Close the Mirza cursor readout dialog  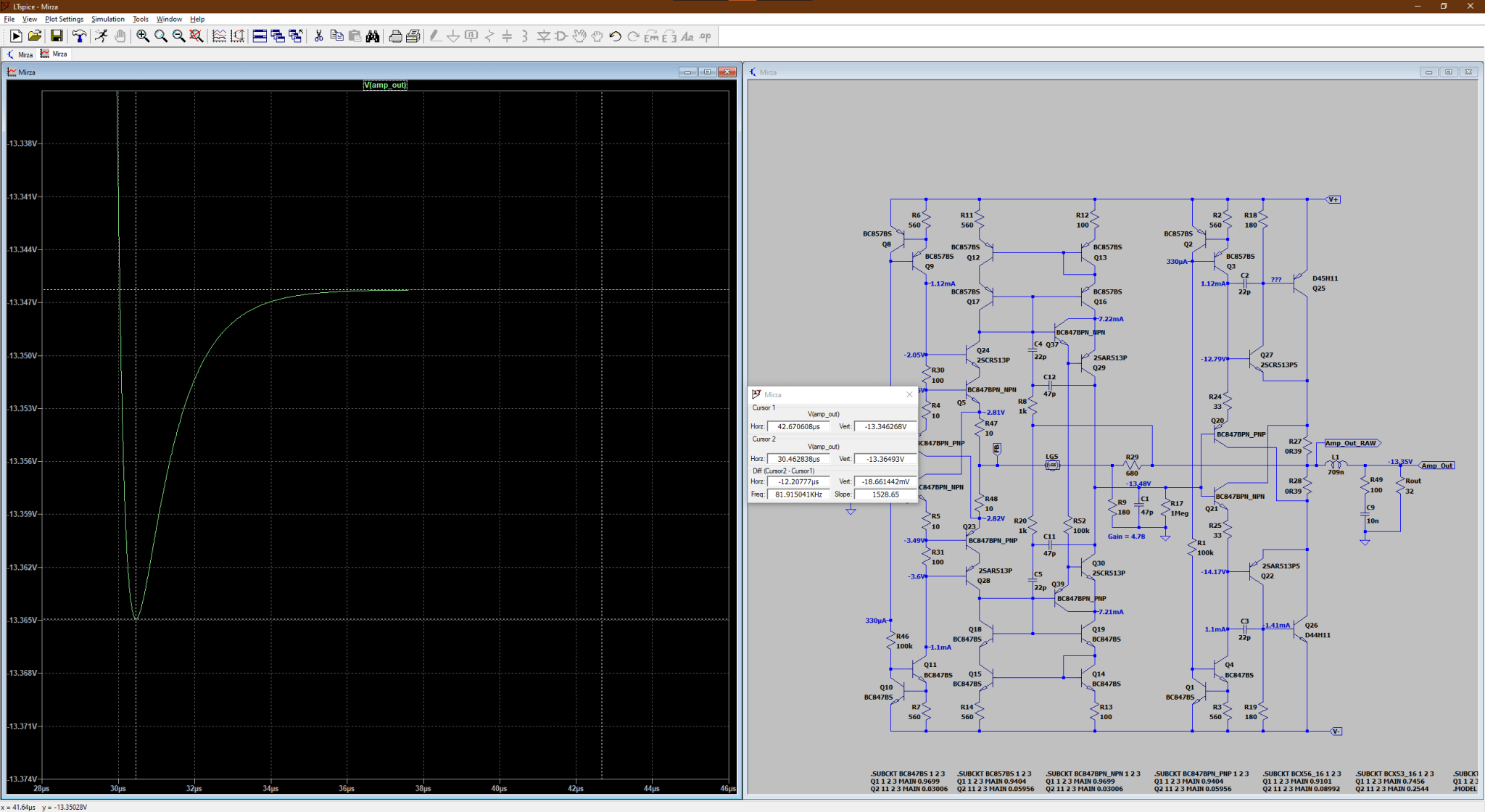pyautogui.click(x=909, y=394)
